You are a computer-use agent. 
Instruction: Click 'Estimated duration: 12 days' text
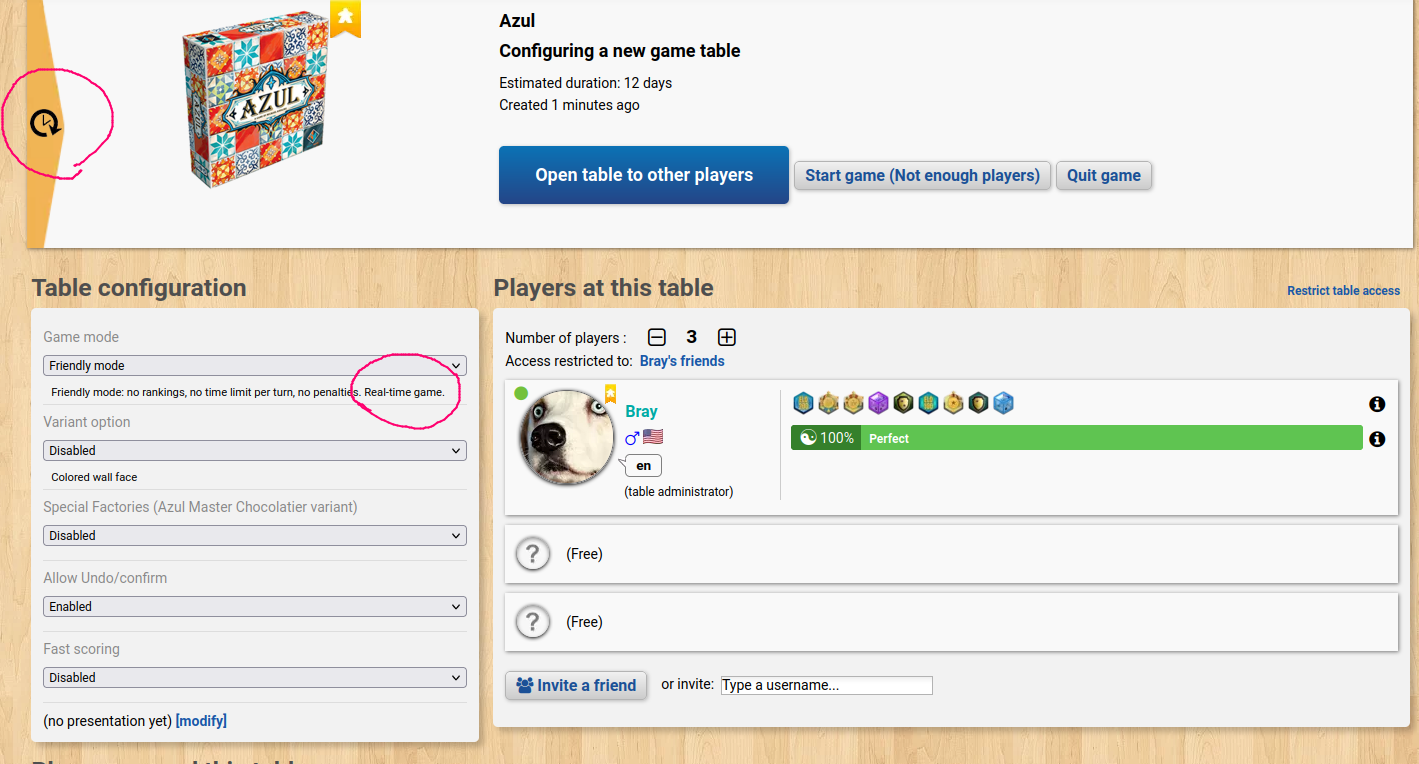(x=585, y=83)
